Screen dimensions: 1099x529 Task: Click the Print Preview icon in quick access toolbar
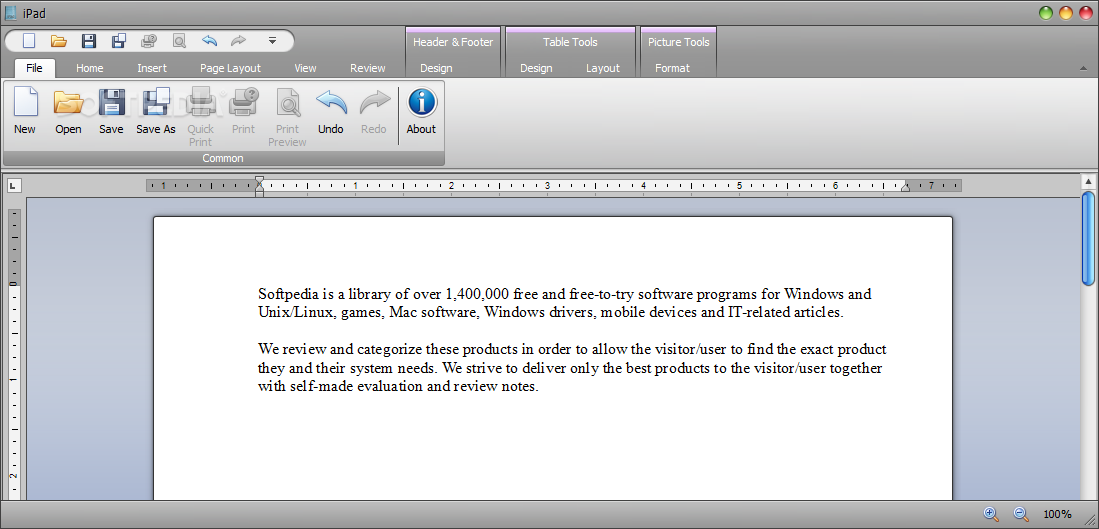click(x=179, y=41)
